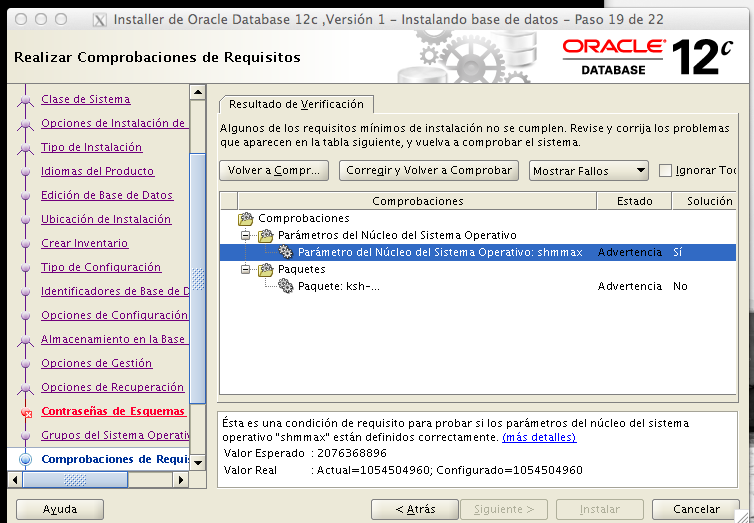Screen dimensions: 754x523
Task: Collapse the Paquetes tree node
Action: coord(246,269)
